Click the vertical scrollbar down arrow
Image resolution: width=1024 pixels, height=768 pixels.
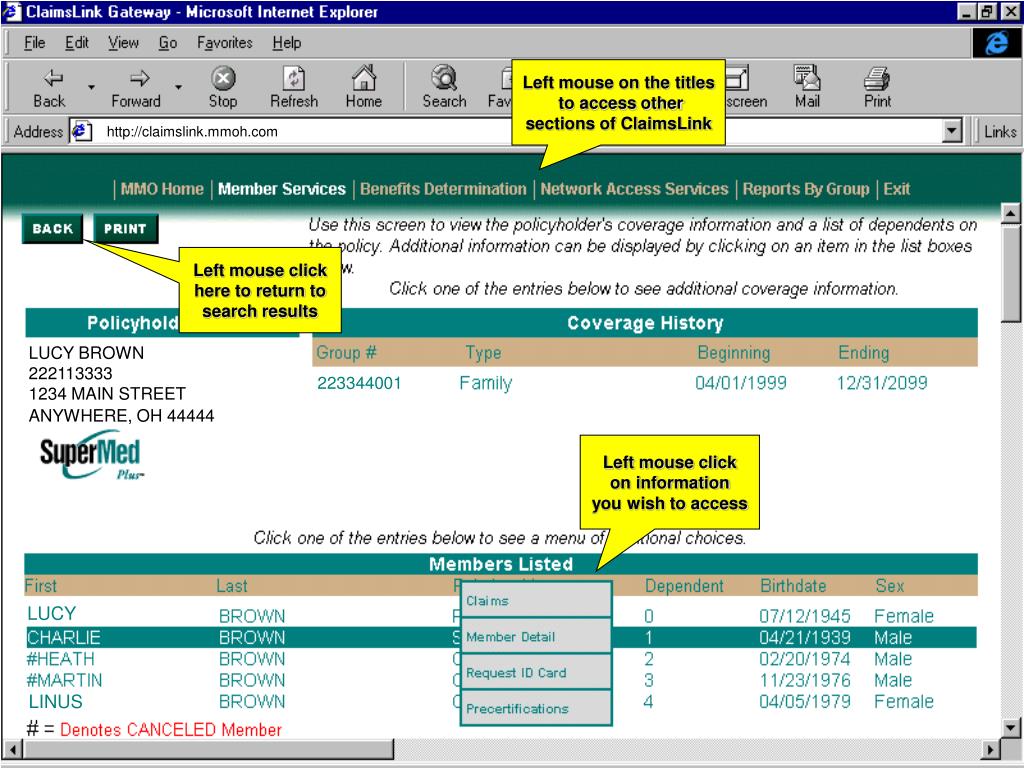coord(1010,728)
